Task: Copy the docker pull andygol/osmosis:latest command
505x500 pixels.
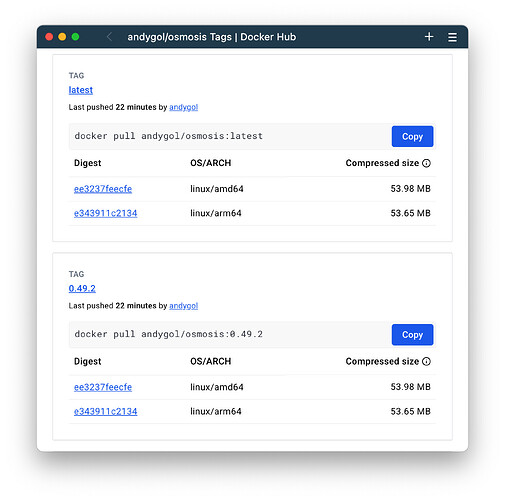Action: 412,136
